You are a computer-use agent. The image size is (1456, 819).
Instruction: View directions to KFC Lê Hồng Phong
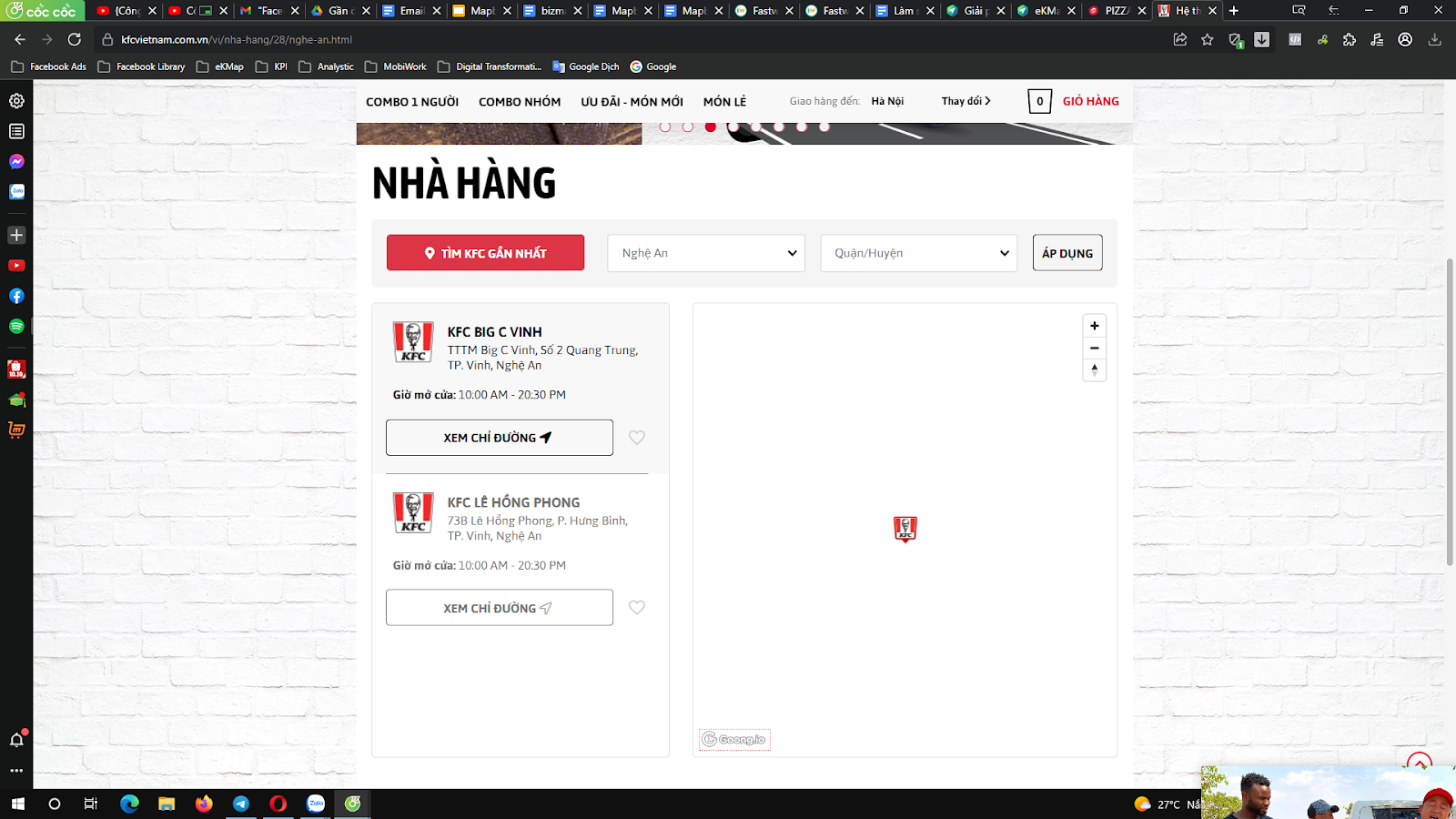(x=500, y=608)
